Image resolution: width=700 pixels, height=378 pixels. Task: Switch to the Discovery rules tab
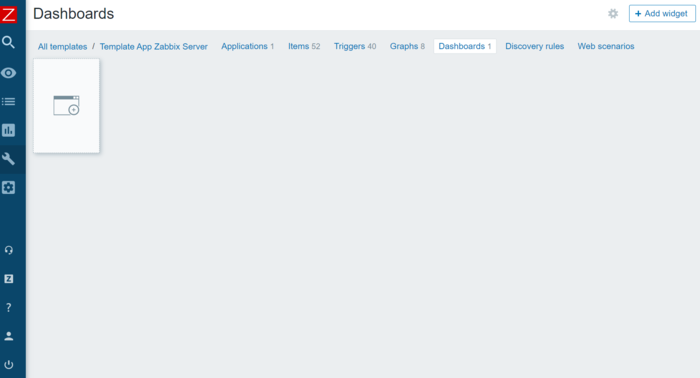tap(534, 46)
